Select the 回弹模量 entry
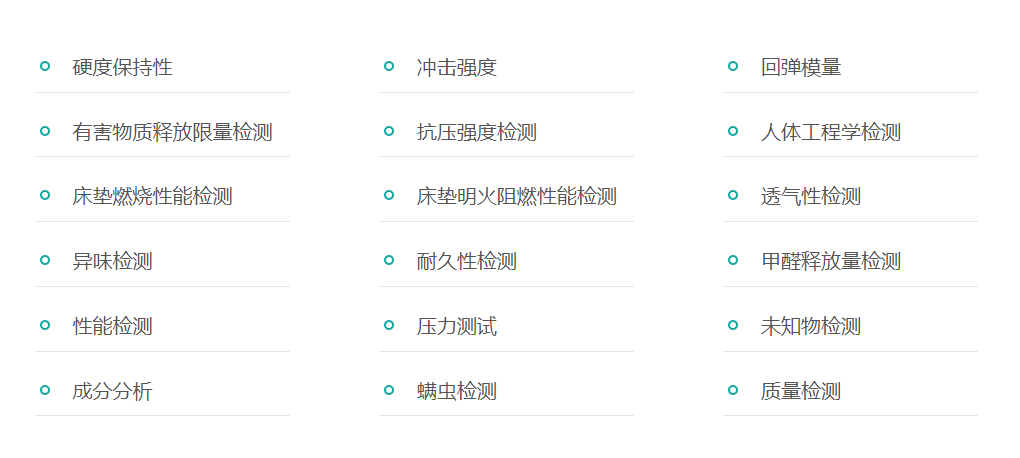 pos(800,68)
